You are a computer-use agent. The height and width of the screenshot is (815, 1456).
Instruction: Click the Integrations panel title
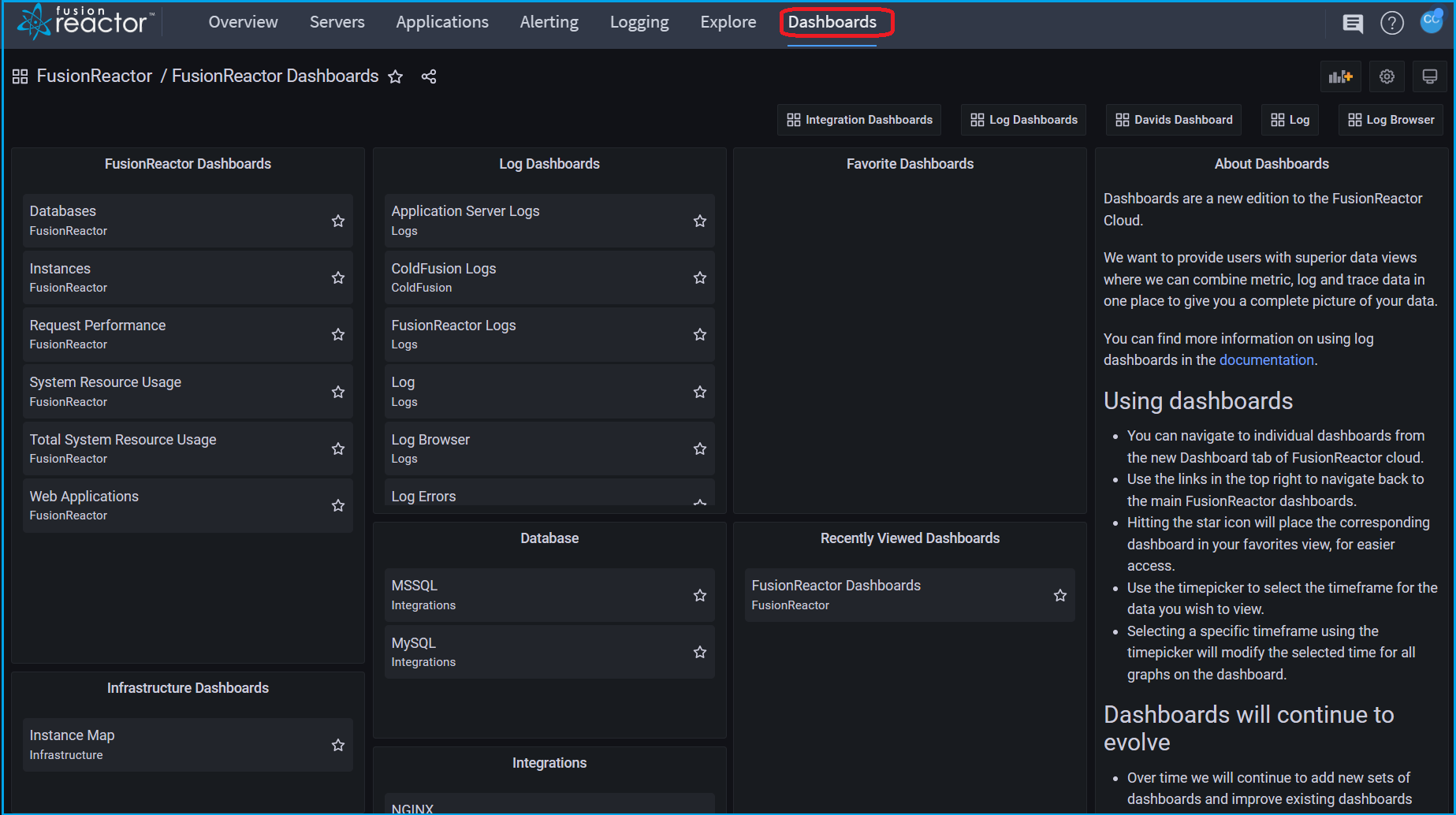point(549,763)
